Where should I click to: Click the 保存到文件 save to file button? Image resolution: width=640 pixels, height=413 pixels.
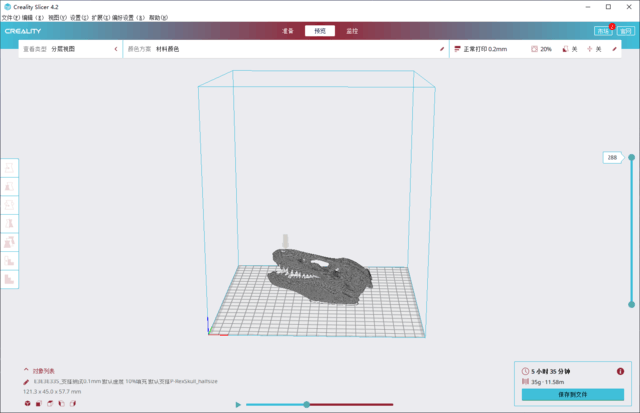(573, 395)
